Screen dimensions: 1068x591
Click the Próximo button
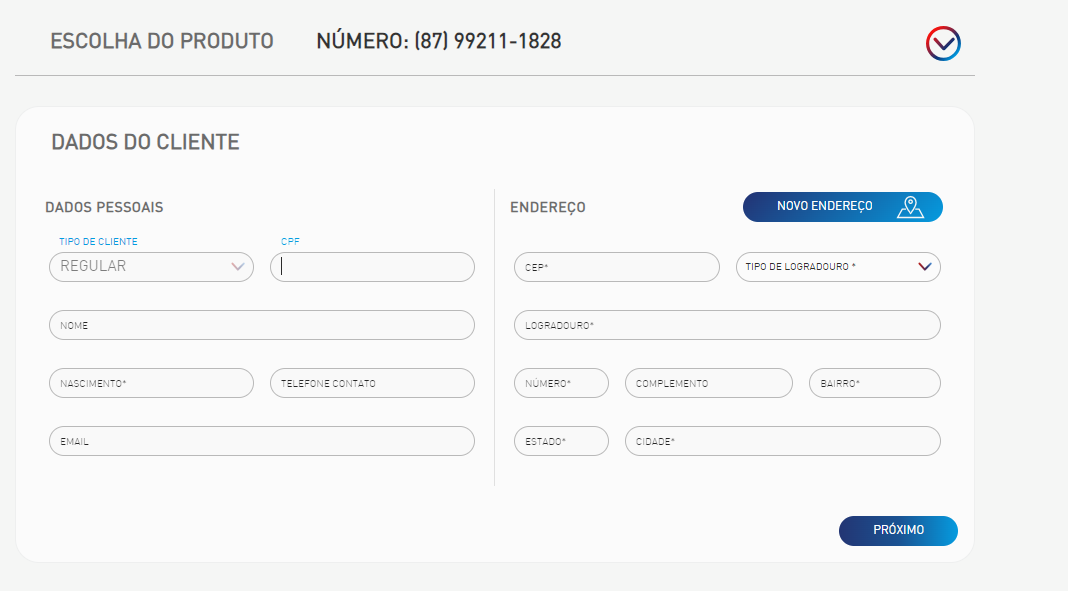pyautogui.click(x=898, y=531)
